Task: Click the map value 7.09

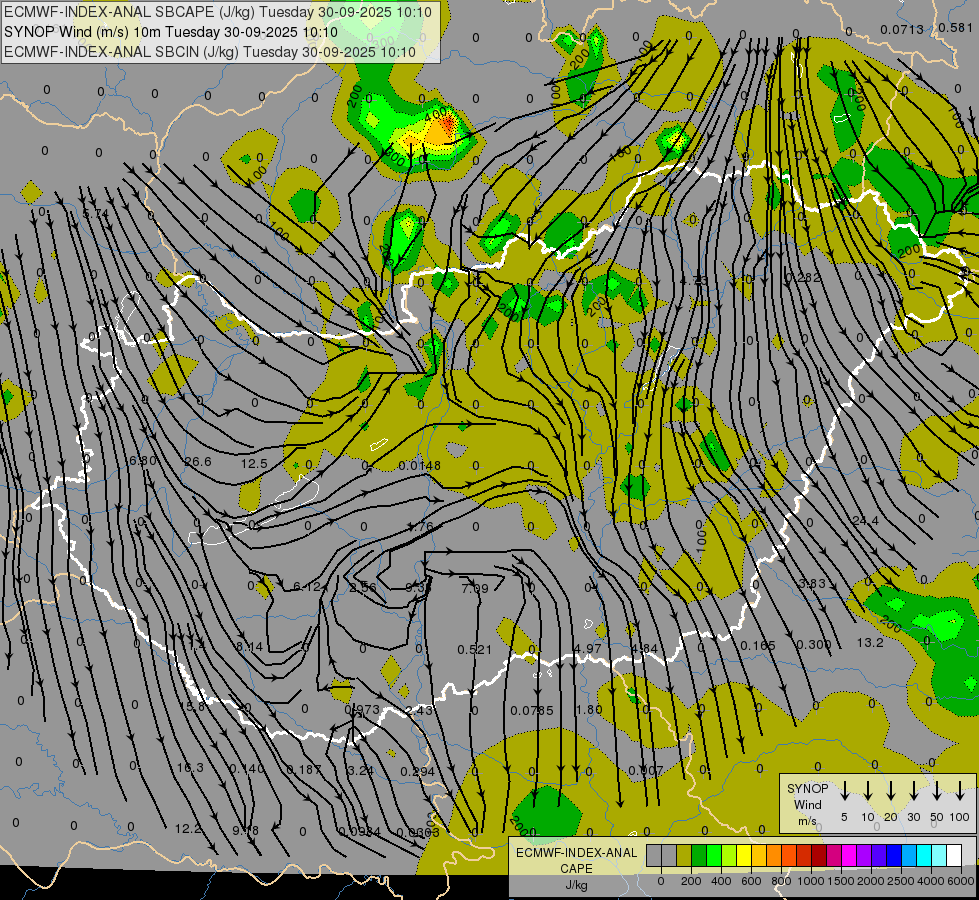Action: 475,588
